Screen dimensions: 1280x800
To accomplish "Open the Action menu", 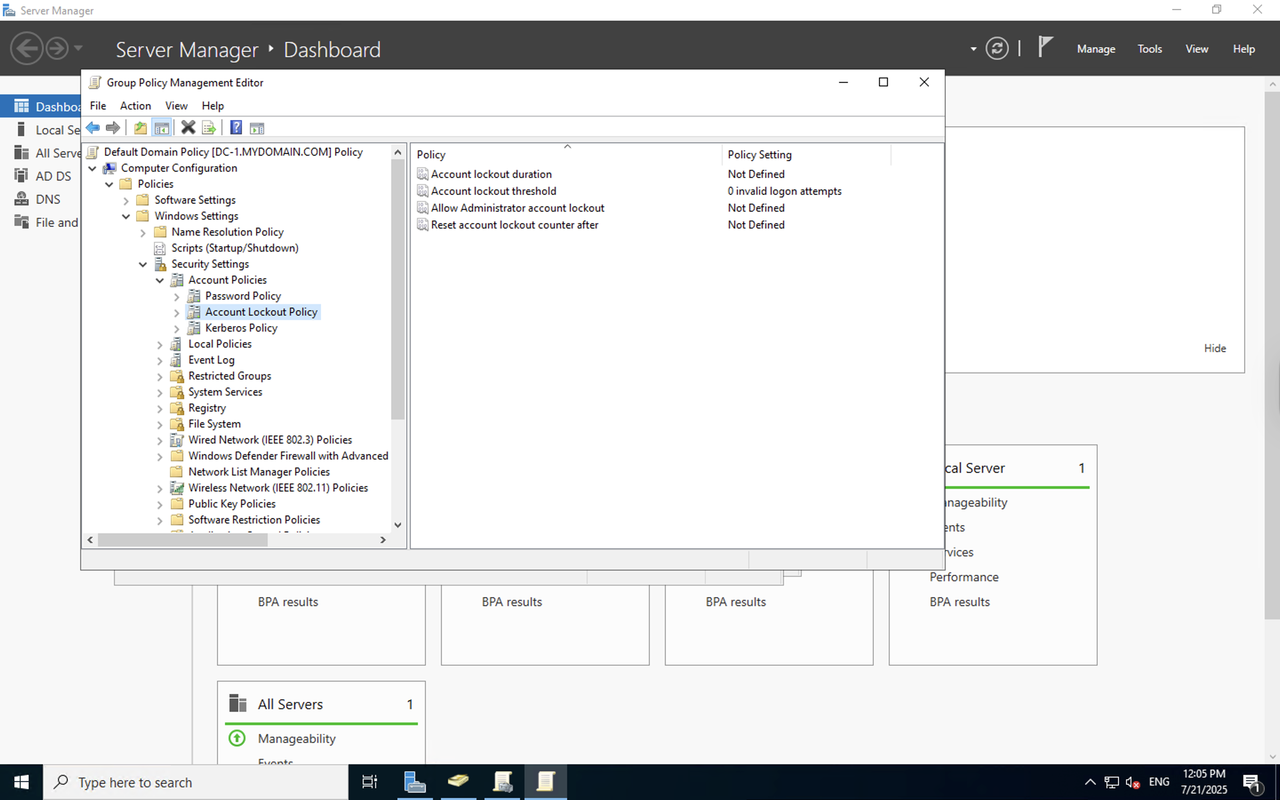I will (136, 105).
